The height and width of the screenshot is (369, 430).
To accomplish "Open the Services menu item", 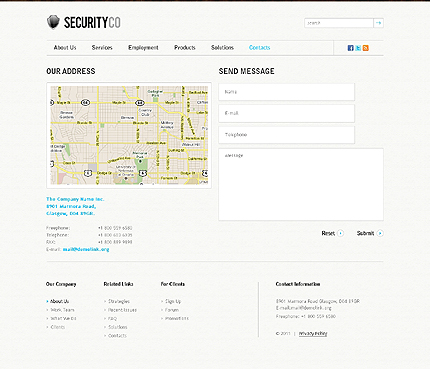I will click(102, 48).
